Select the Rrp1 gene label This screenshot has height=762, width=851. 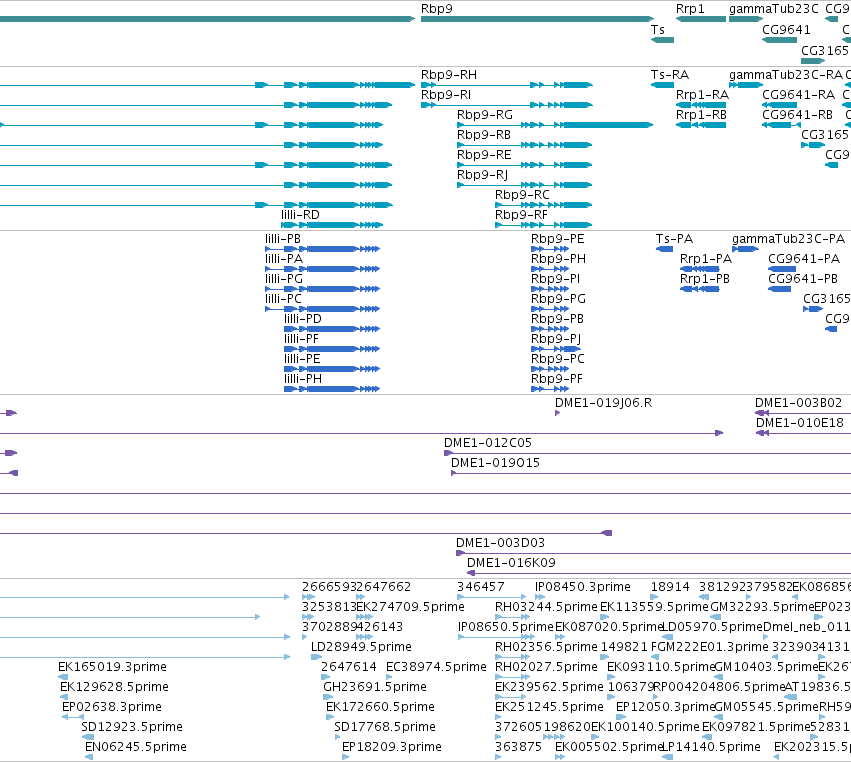click(x=690, y=9)
